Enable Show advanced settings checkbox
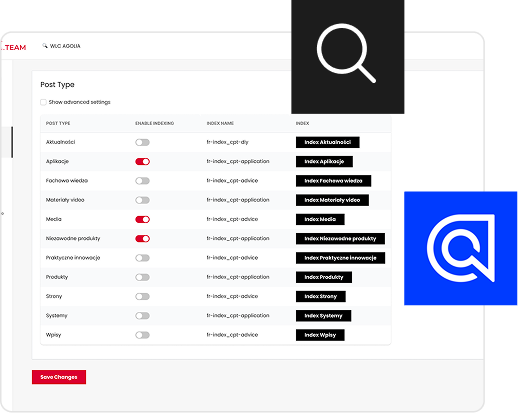Screen dimensions: 518x413 pos(43,102)
